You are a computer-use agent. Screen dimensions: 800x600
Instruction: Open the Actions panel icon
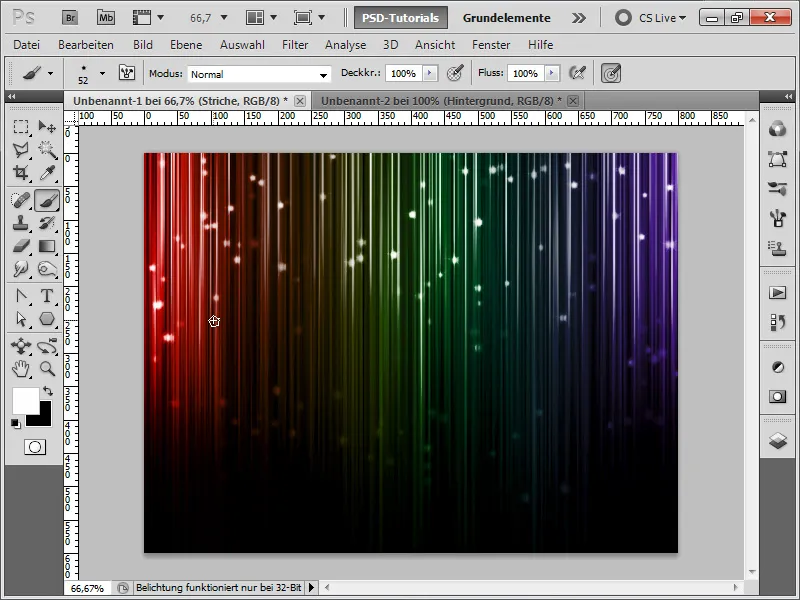[x=778, y=292]
